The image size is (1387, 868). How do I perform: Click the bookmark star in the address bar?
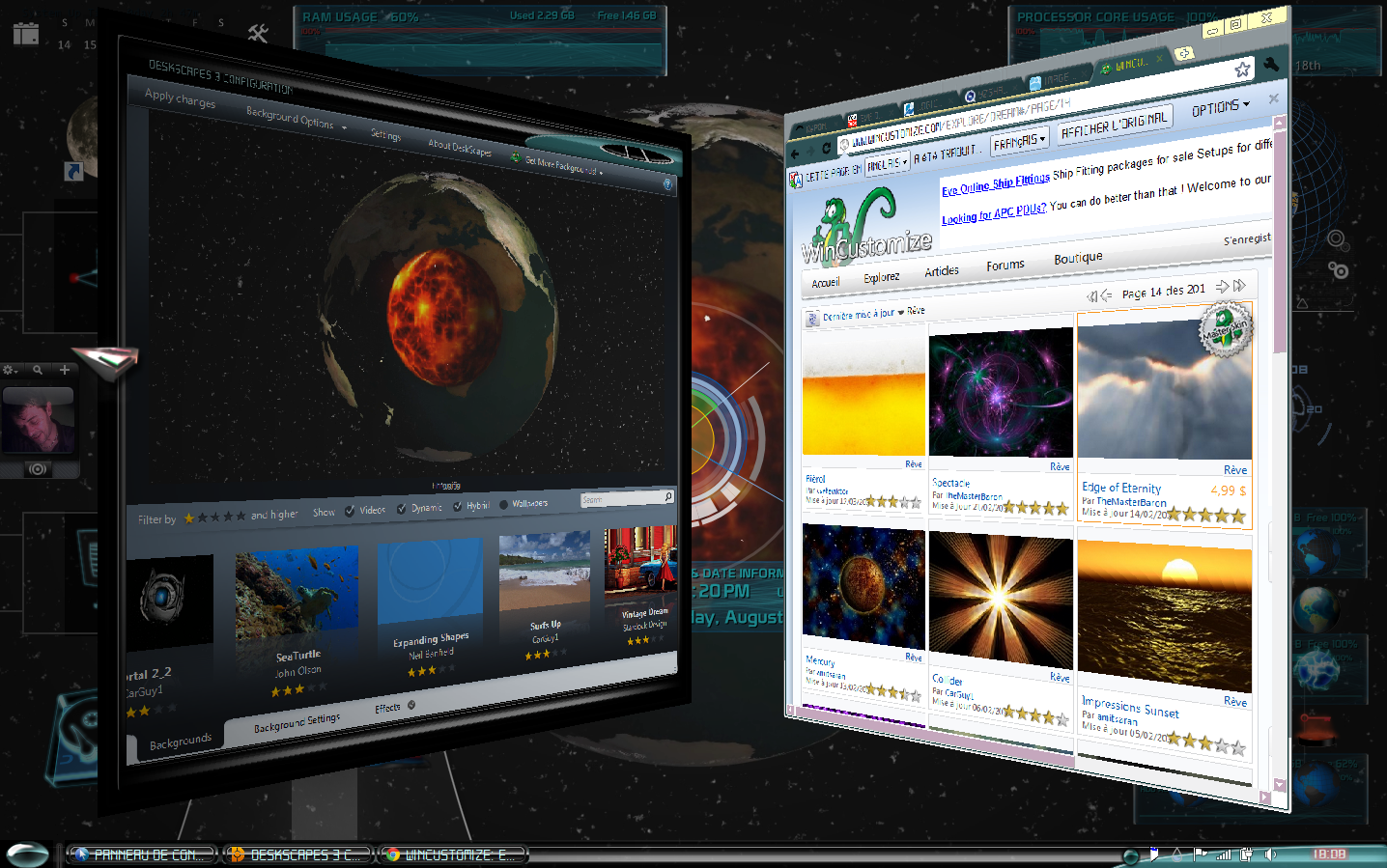pos(1242,70)
